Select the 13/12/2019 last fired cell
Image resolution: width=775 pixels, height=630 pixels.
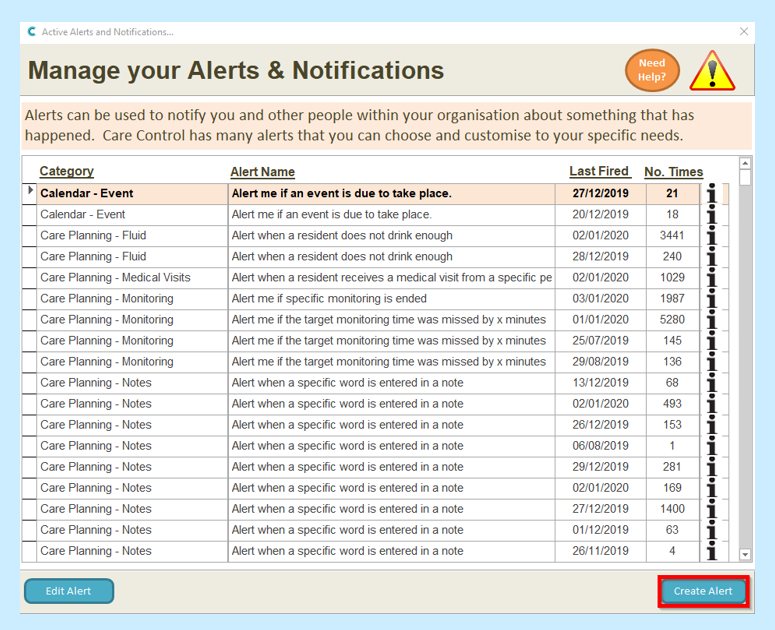coord(601,383)
